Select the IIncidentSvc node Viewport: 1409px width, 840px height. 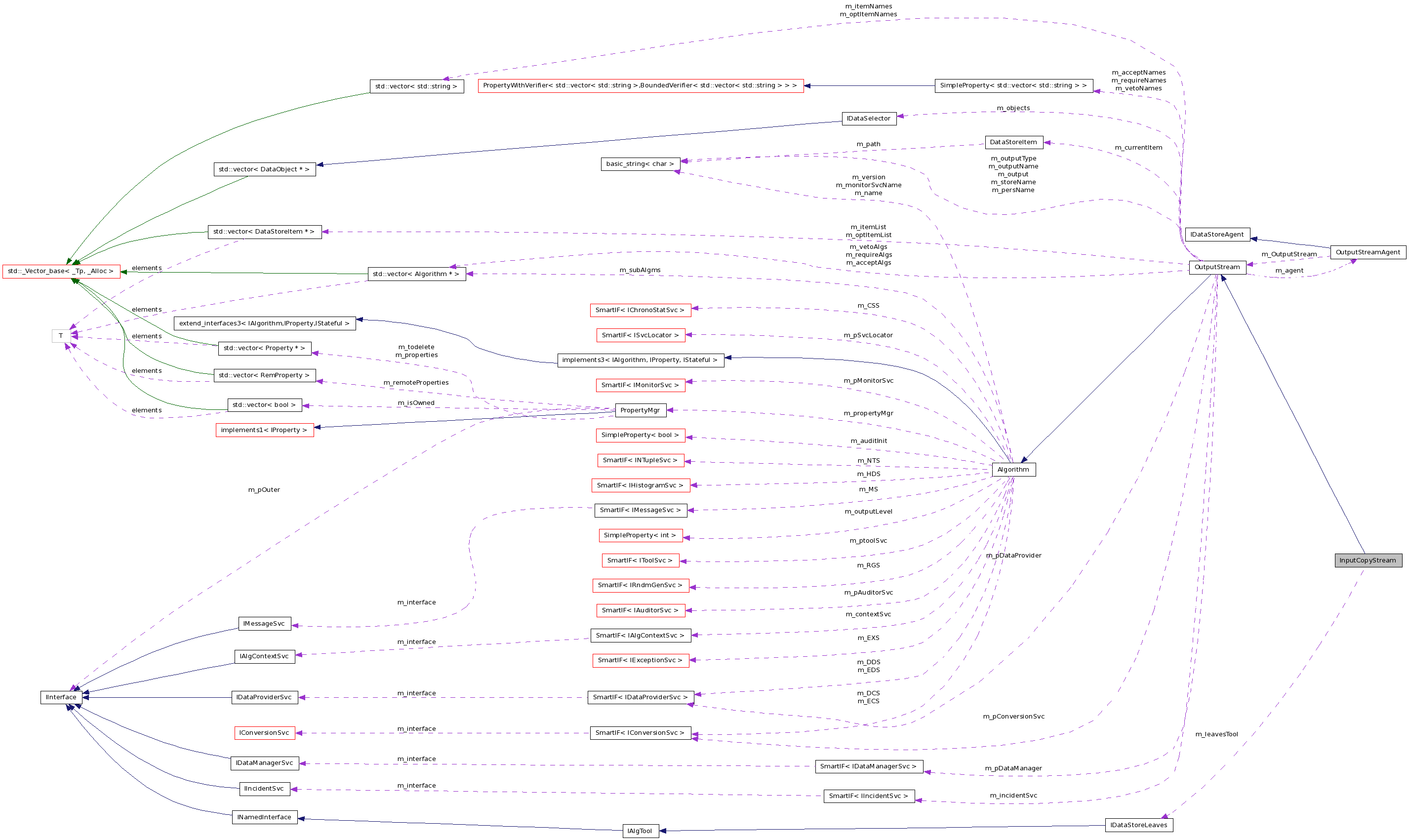(x=264, y=788)
